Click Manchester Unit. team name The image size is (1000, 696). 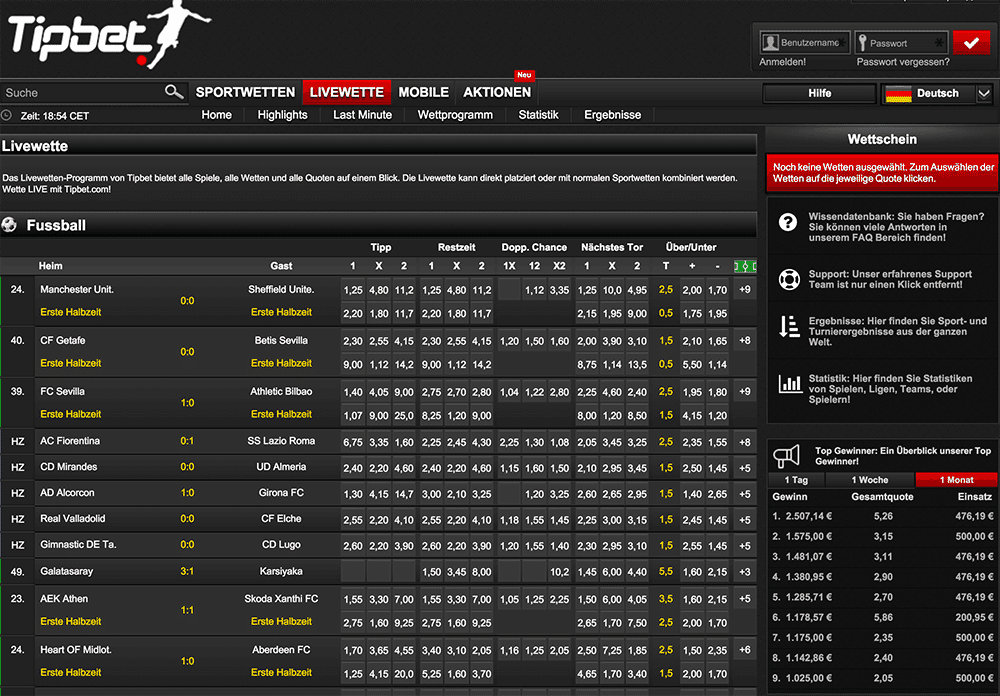pos(77,289)
